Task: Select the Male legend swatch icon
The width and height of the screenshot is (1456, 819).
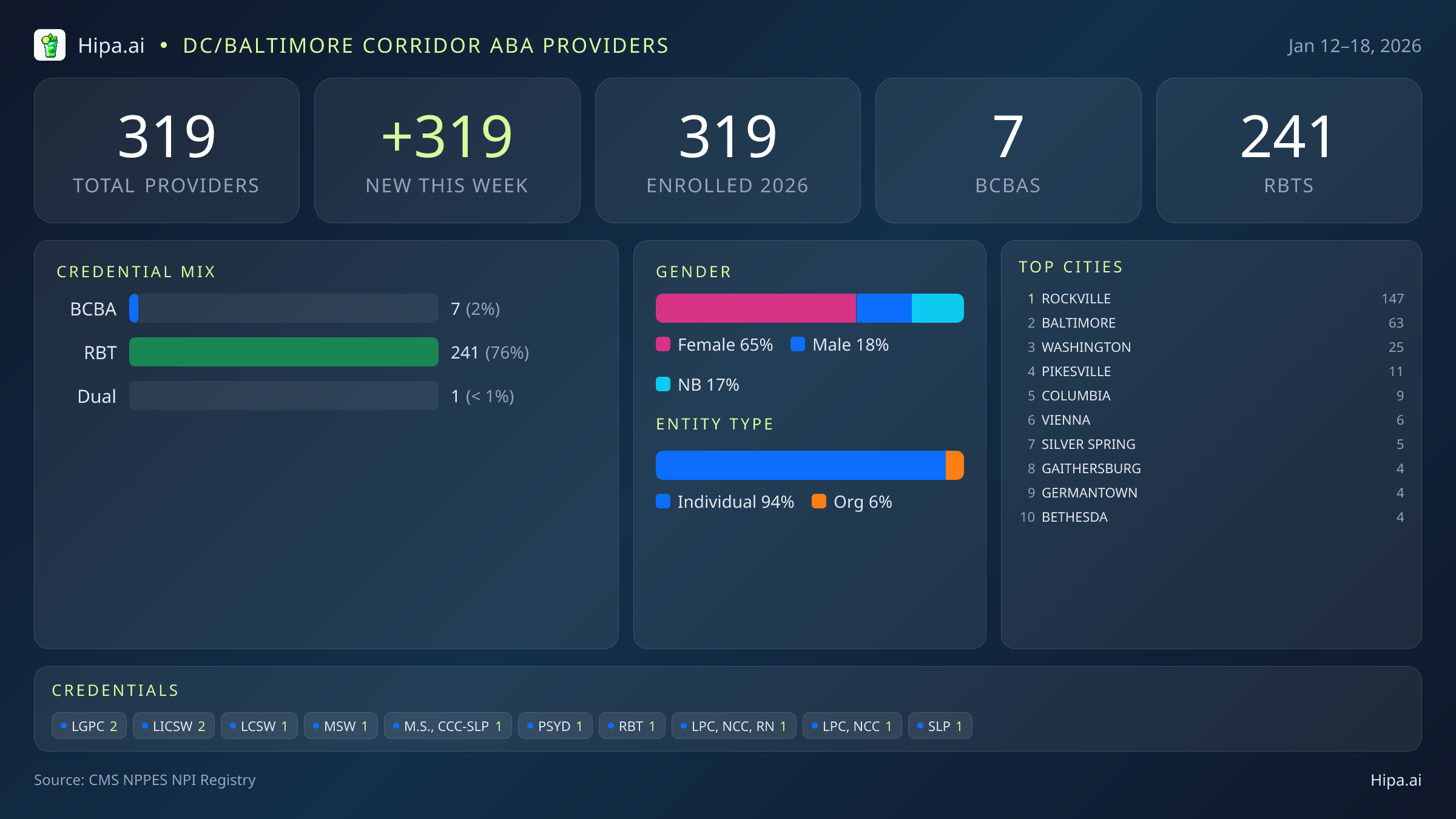Action: click(799, 344)
